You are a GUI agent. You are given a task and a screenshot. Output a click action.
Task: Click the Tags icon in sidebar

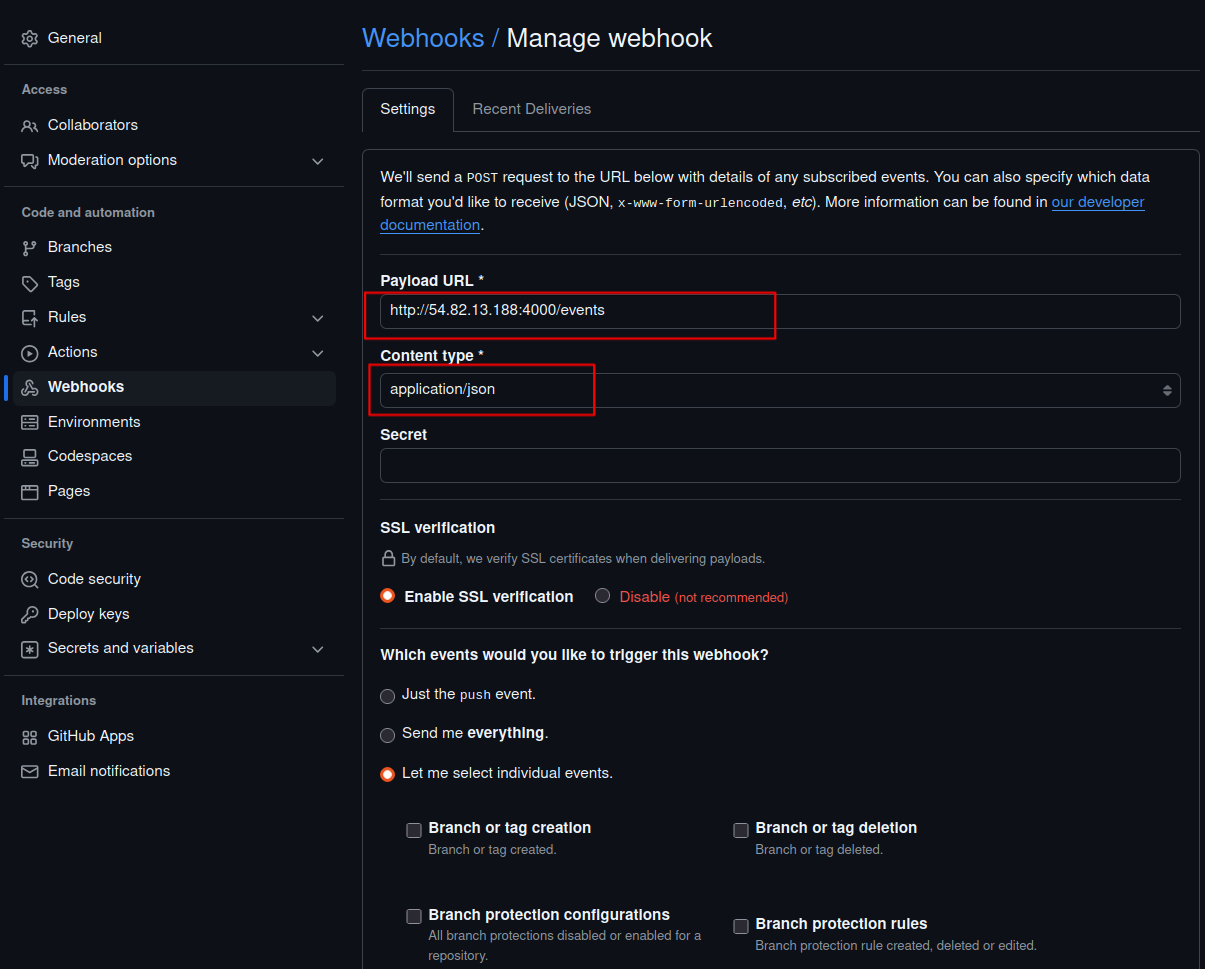[30, 282]
